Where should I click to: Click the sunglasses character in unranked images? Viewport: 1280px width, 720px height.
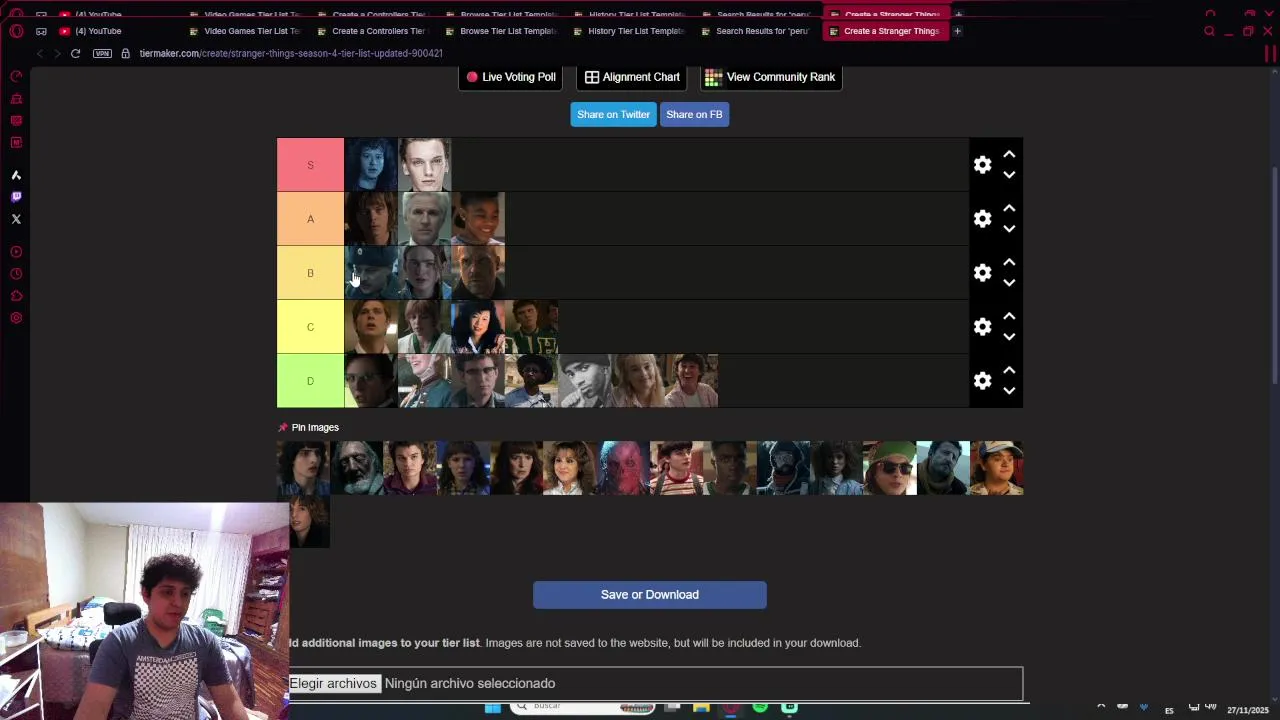(x=889, y=468)
